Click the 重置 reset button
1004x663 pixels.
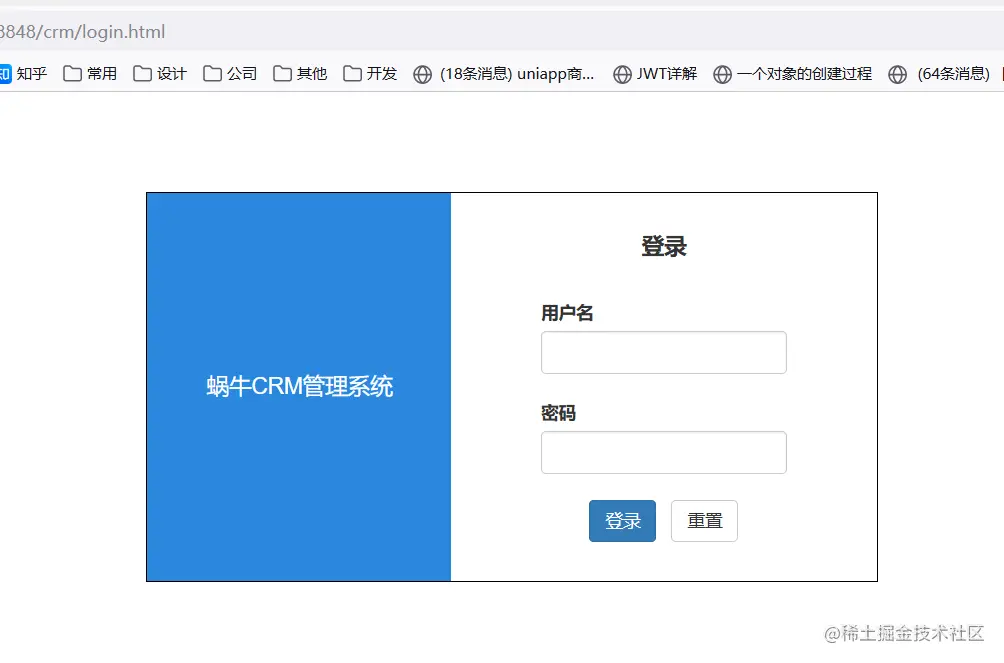click(x=704, y=520)
